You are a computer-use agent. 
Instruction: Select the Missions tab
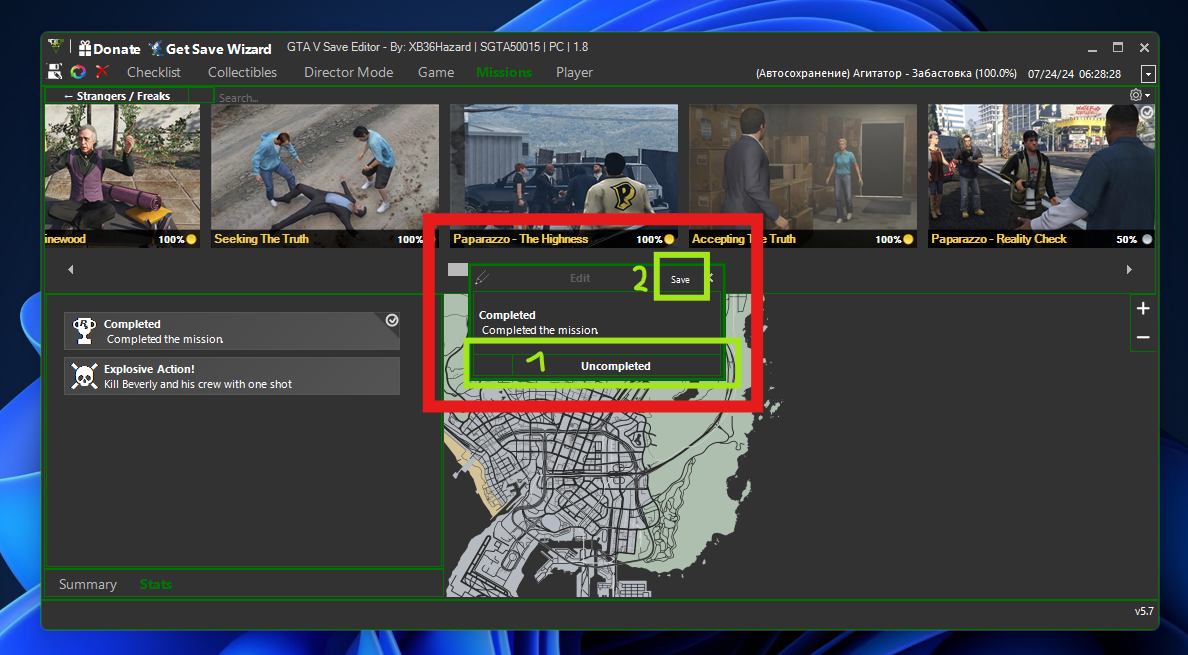pos(504,73)
